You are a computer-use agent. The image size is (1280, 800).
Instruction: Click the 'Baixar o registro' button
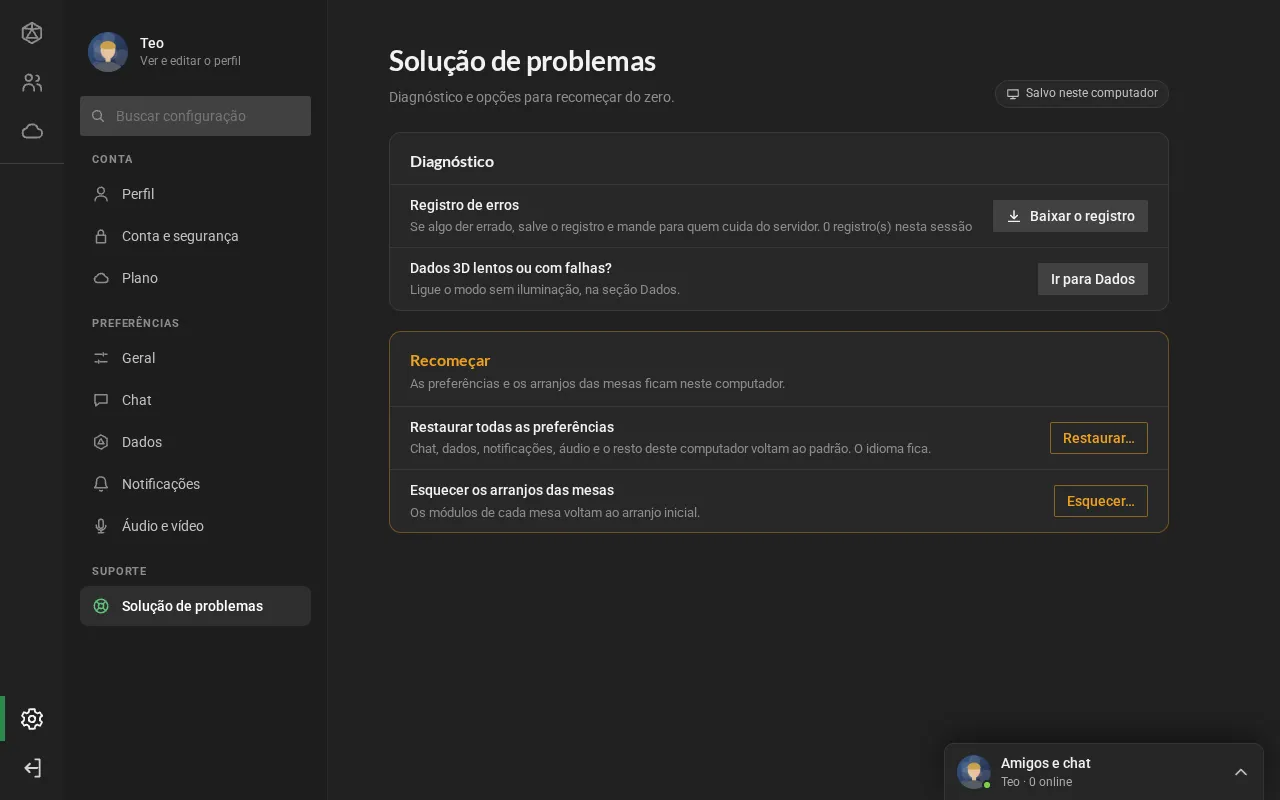coord(1070,216)
